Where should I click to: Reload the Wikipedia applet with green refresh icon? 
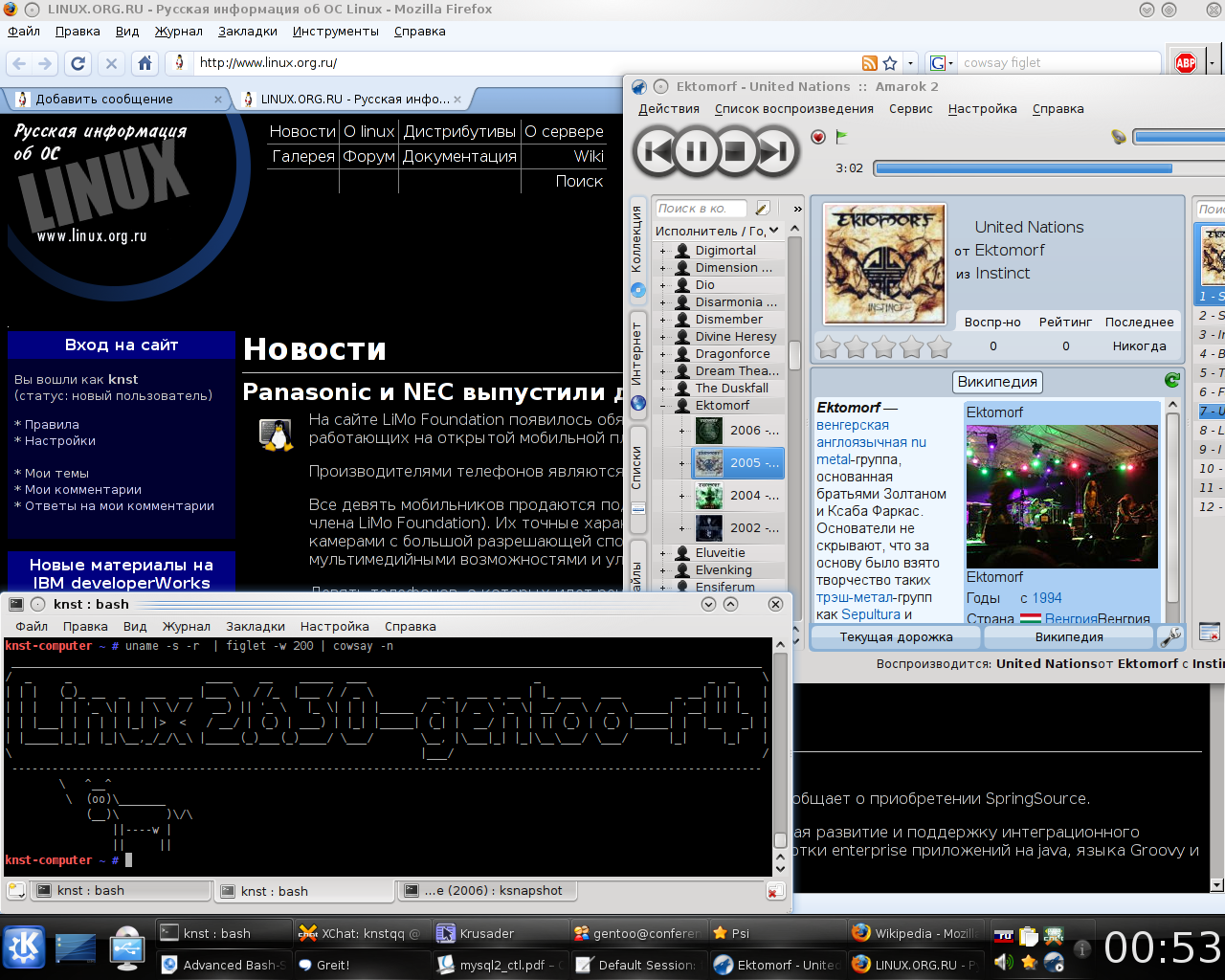(1172, 380)
